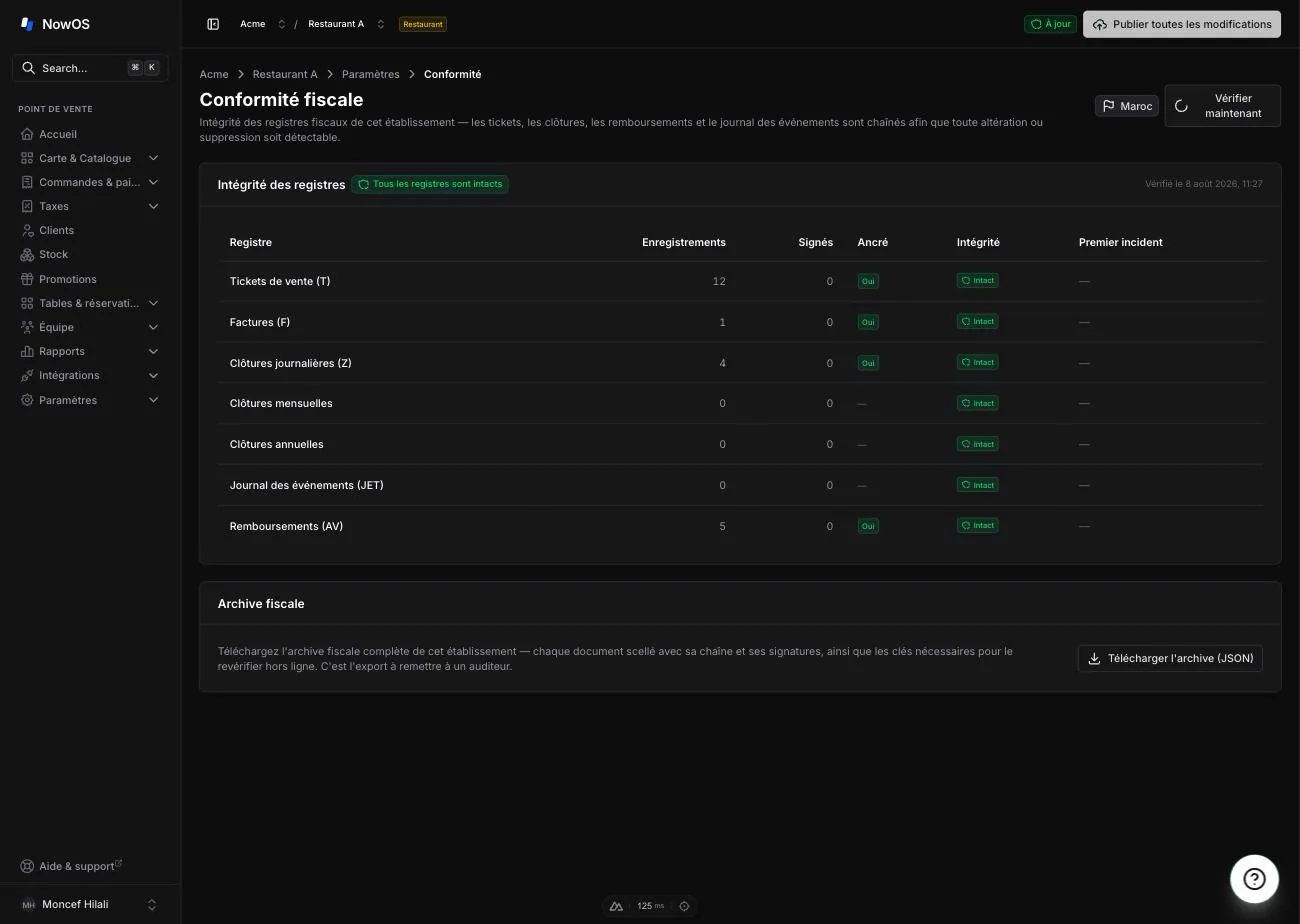The width and height of the screenshot is (1300, 924).
Task: Click the Nuxt devtools mountain icon
Action: click(617, 906)
